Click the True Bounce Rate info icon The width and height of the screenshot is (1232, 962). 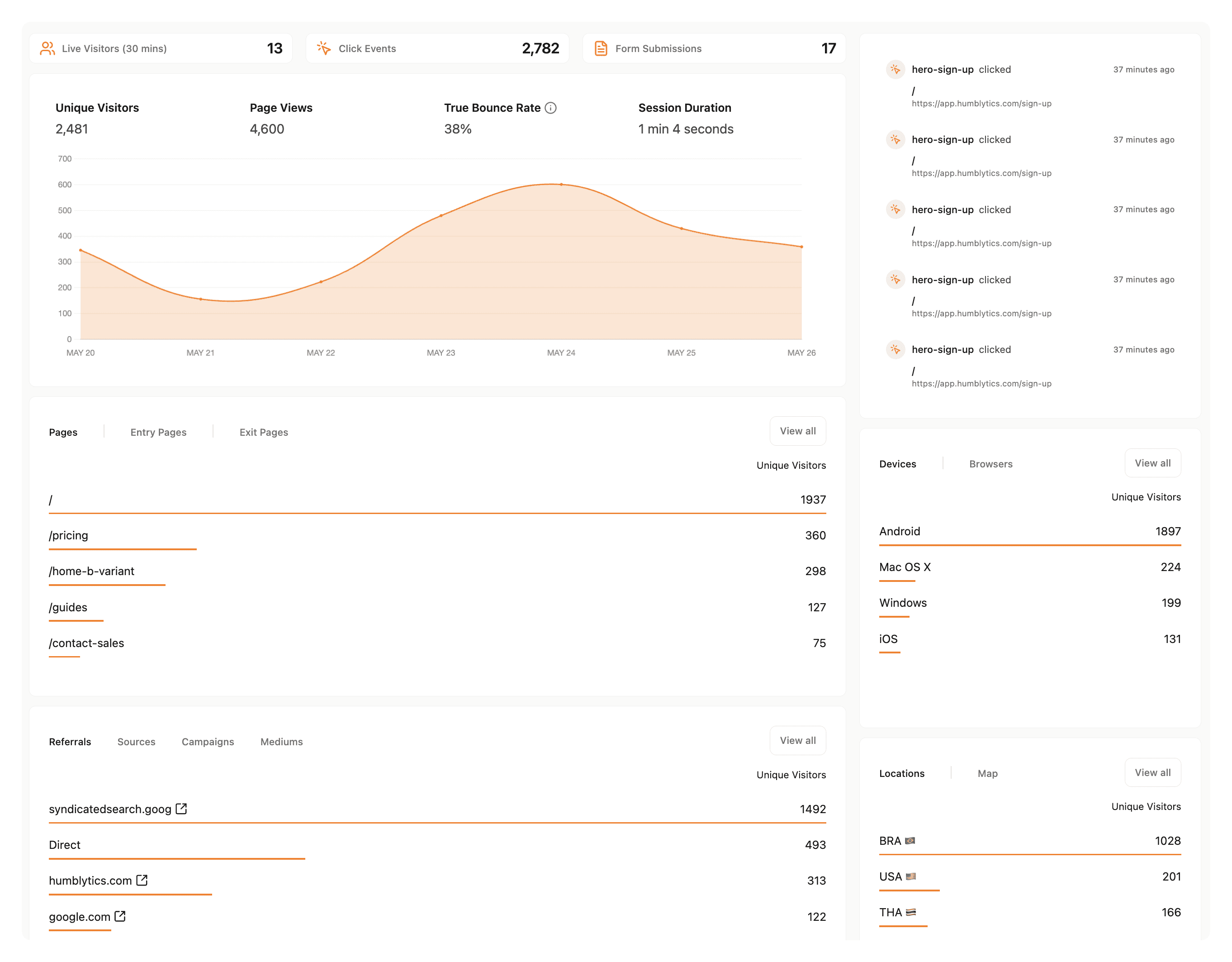(550, 108)
